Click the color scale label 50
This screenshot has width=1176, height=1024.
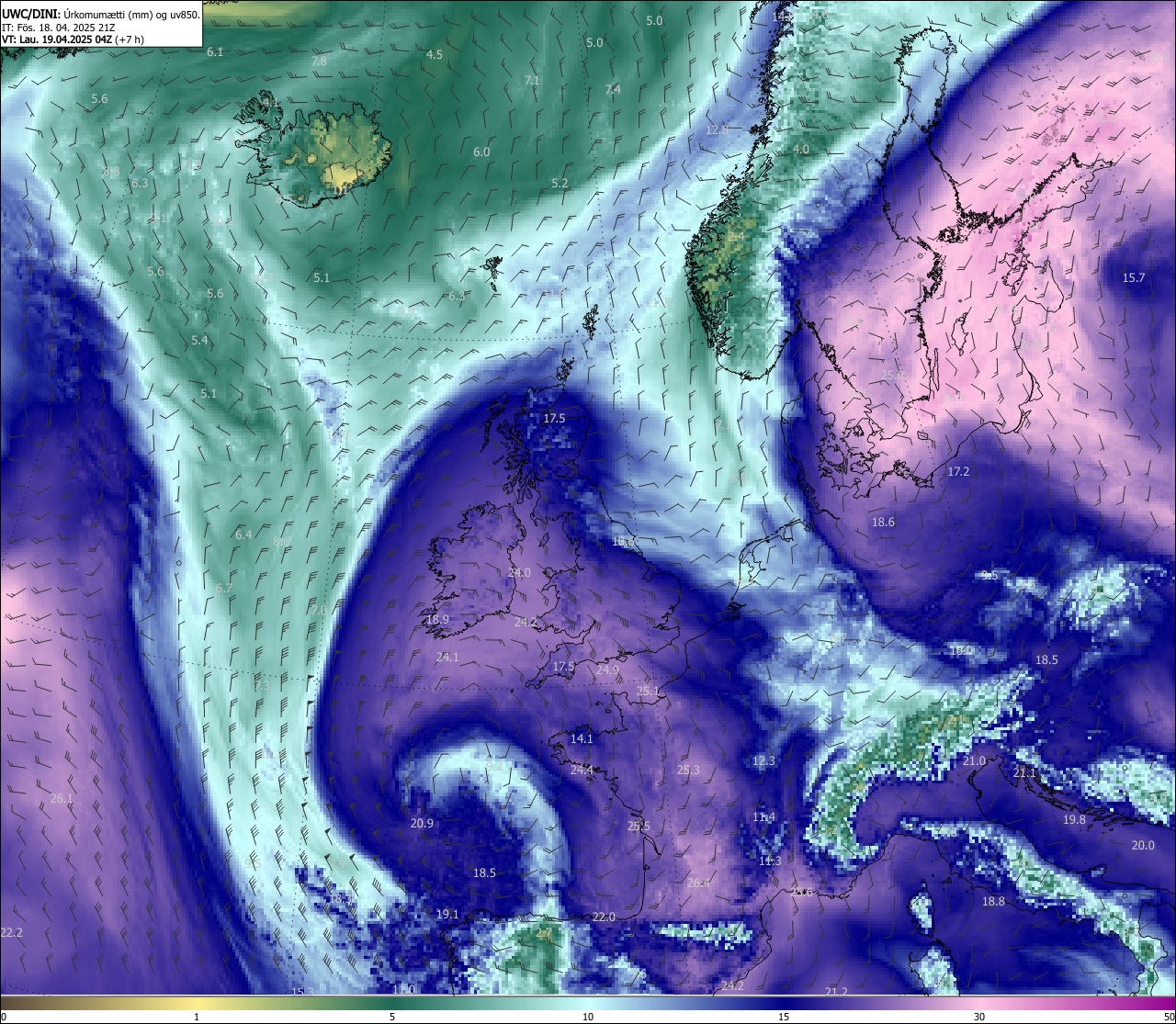pyautogui.click(x=1168, y=1017)
